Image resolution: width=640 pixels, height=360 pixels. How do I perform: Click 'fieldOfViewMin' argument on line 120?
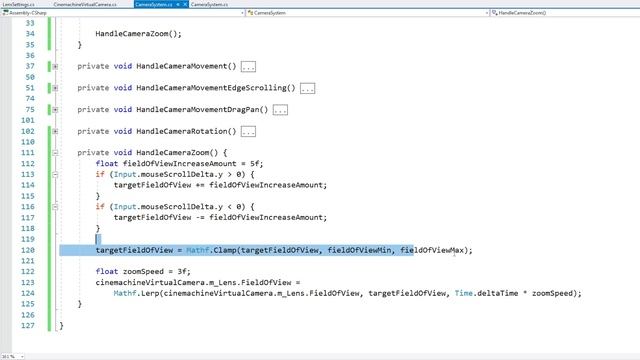click(359, 250)
